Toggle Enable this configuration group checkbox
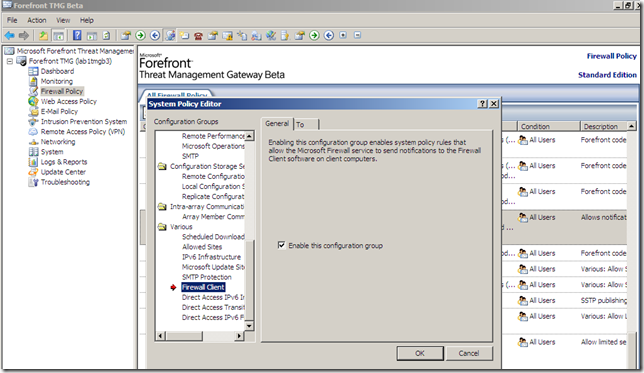This screenshot has height=373, width=644. (281, 245)
